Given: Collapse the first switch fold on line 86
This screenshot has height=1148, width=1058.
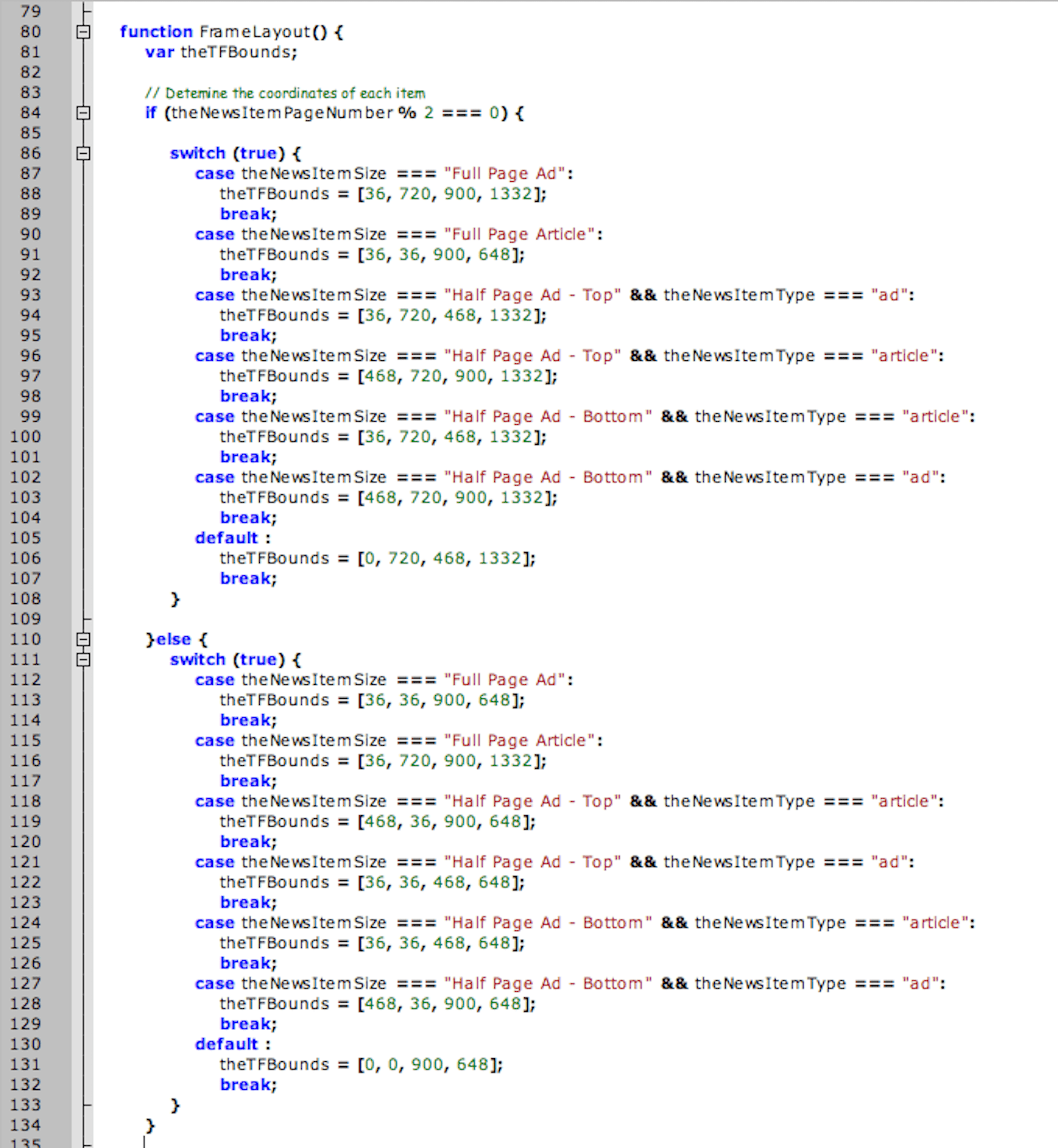Looking at the screenshot, I should 83,153.
